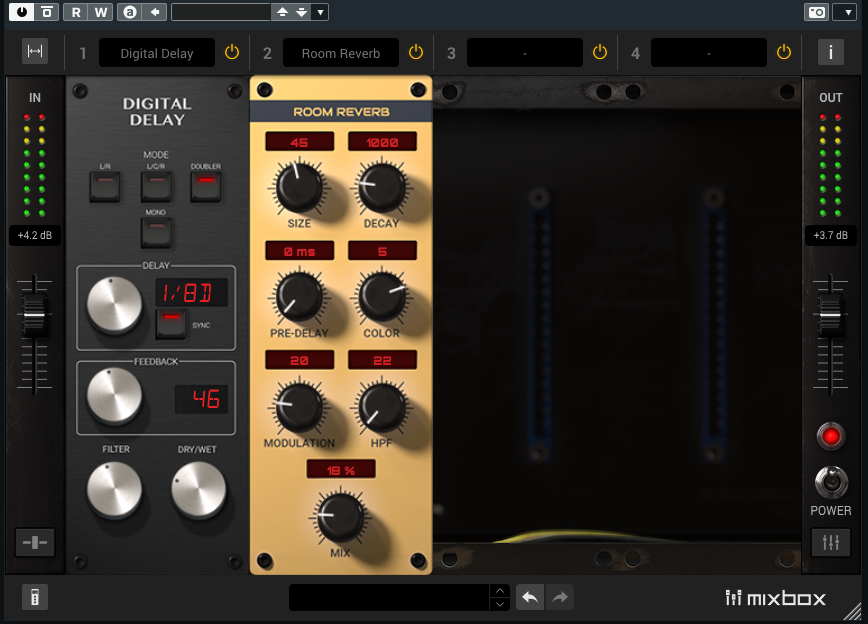Click the input gain link icon
Viewport: 868px width, 624px height.
click(35, 542)
